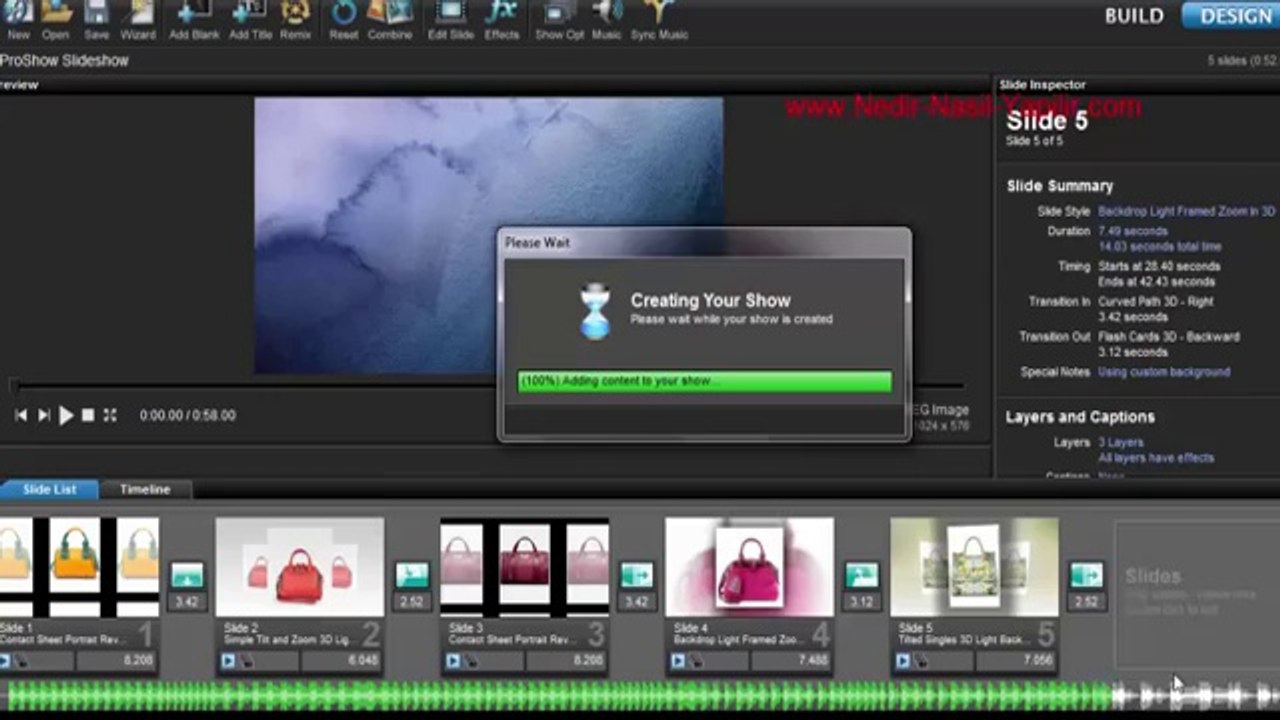Click Slide 1 duration value 8.208
This screenshot has height=720, width=1280.
pyautogui.click(x=137, y=661)
